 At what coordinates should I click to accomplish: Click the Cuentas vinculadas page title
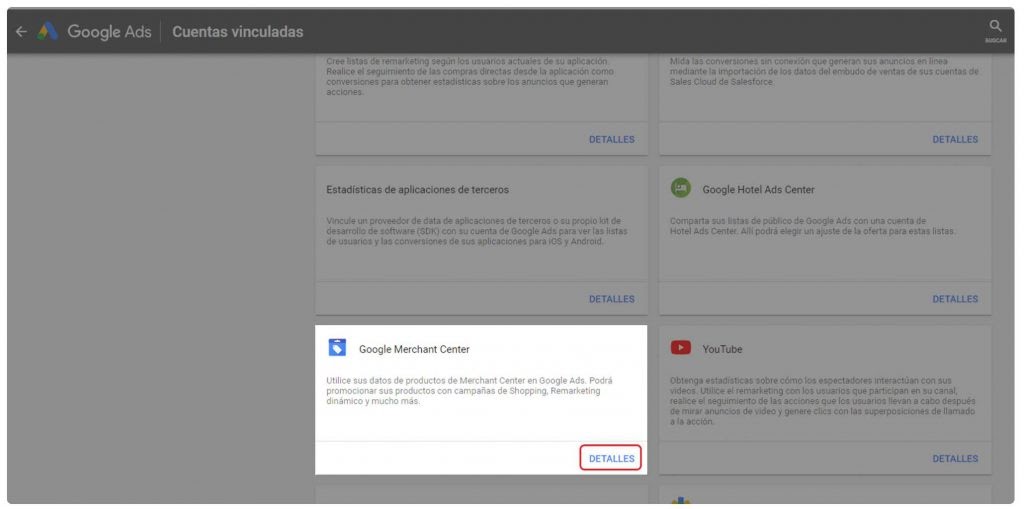[x=238, y=31]
